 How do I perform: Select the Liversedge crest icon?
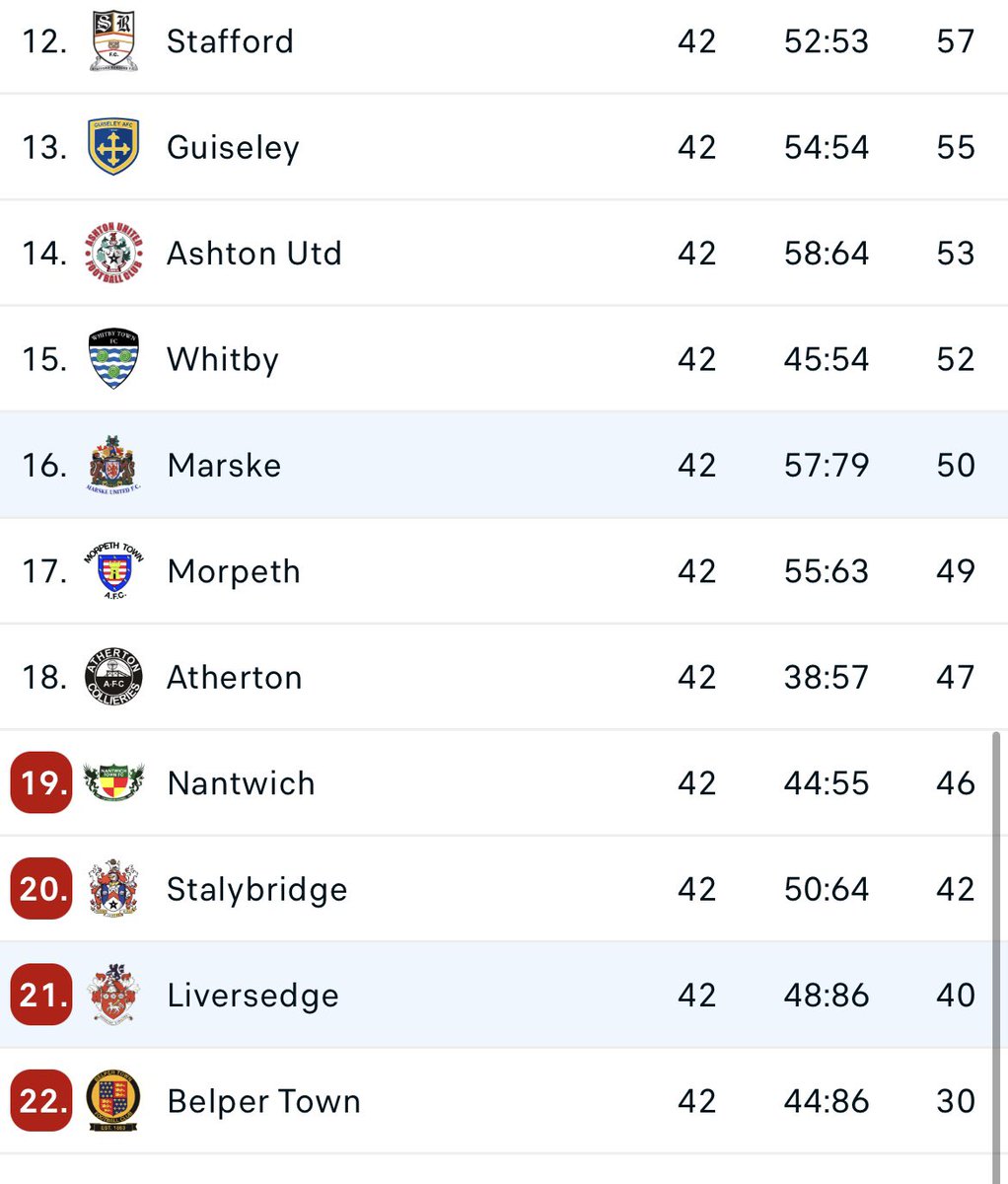click(113, 995)
